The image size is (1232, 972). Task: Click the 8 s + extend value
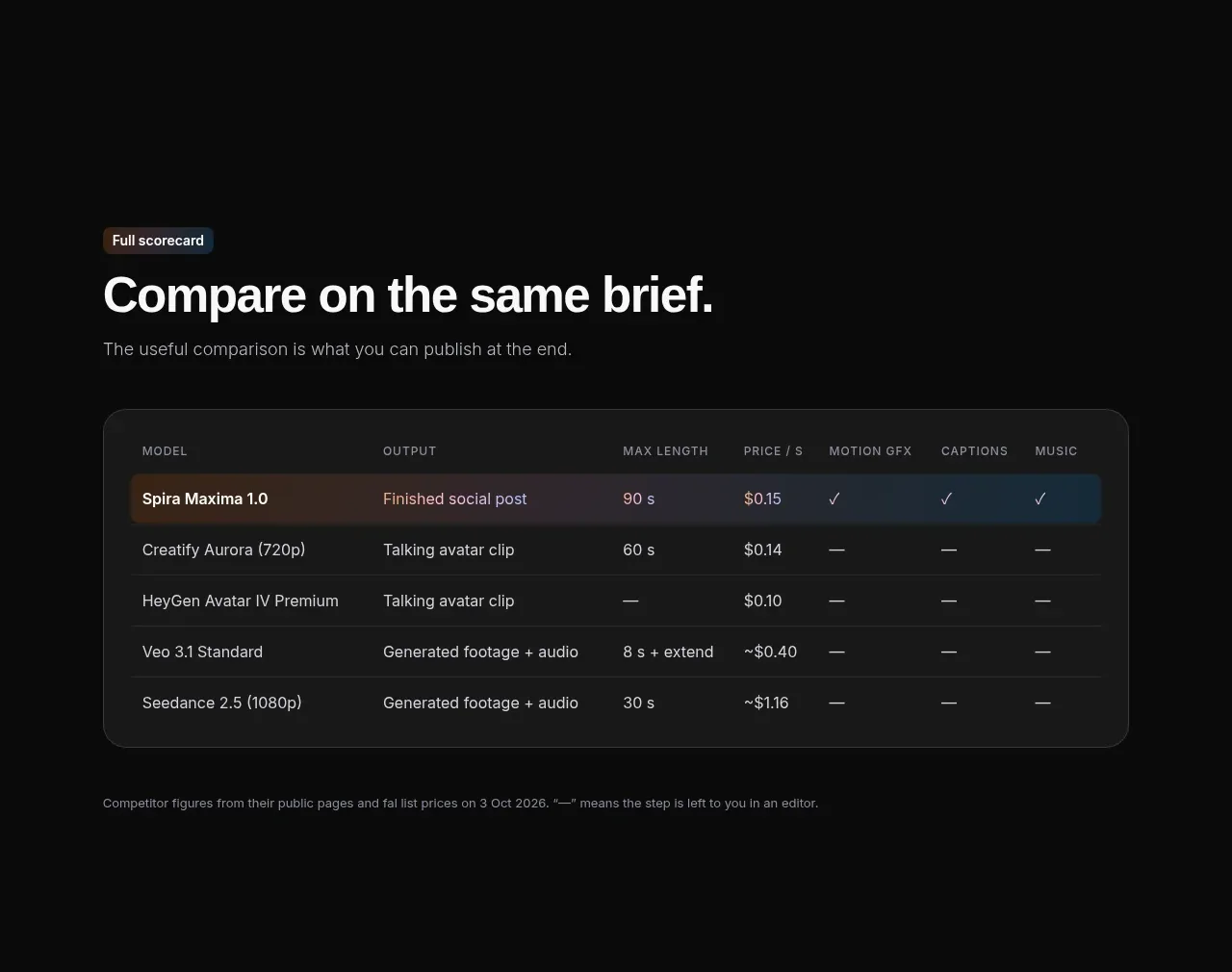tap(668, 652)
